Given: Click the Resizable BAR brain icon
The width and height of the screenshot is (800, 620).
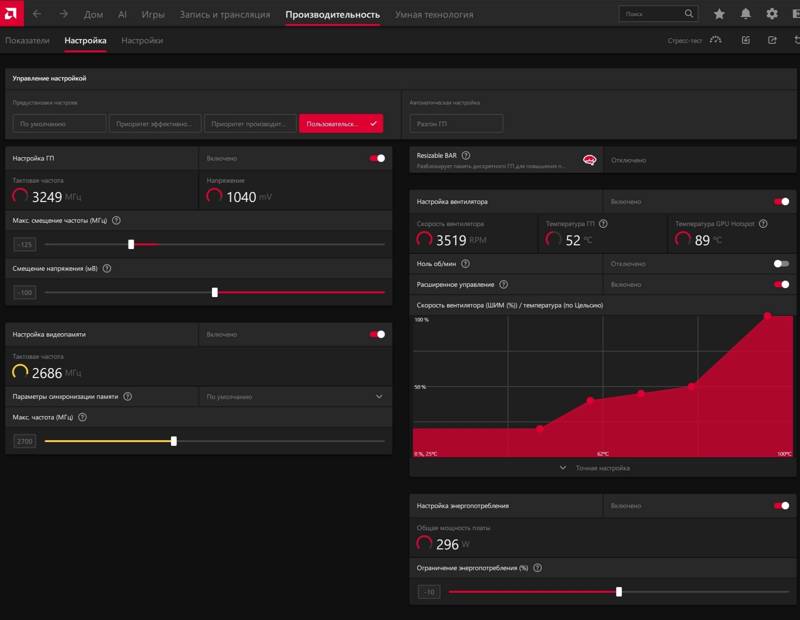Looking at the screenshot, I should point(589,160).
